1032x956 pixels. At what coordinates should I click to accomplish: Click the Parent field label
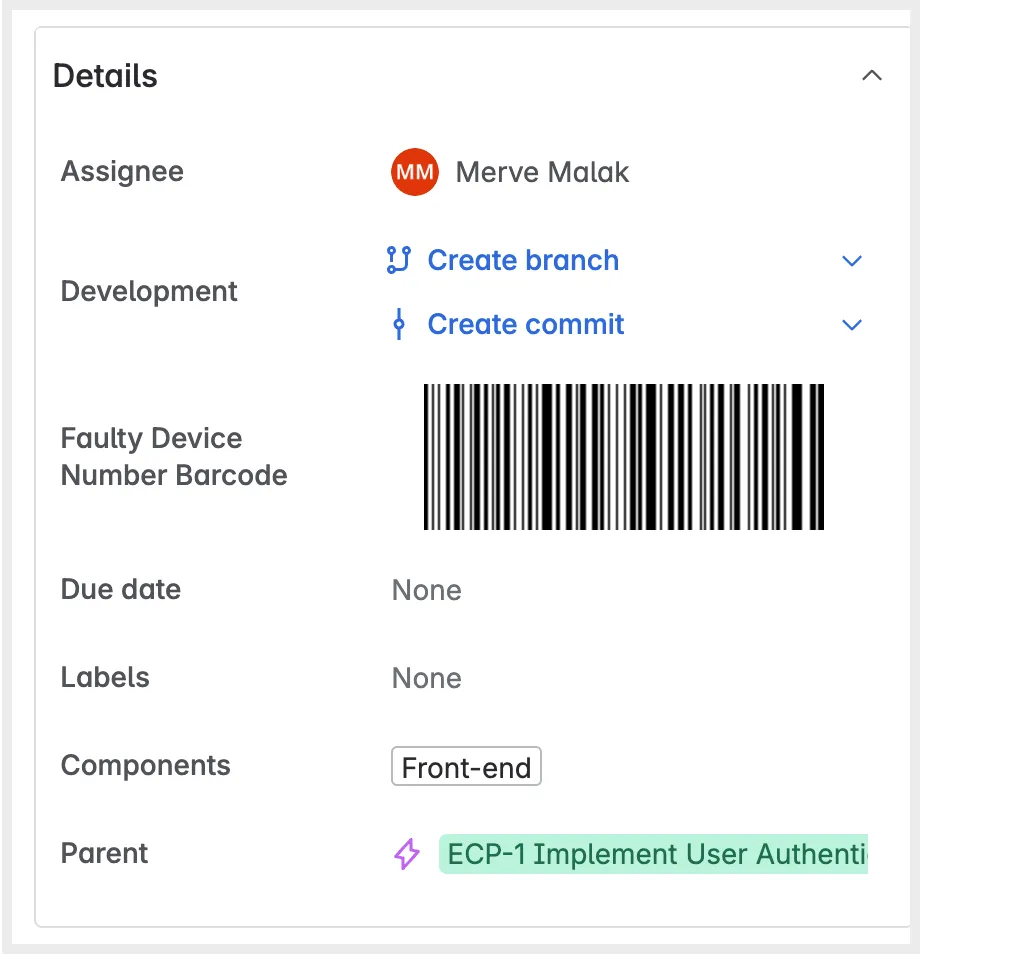104,853
